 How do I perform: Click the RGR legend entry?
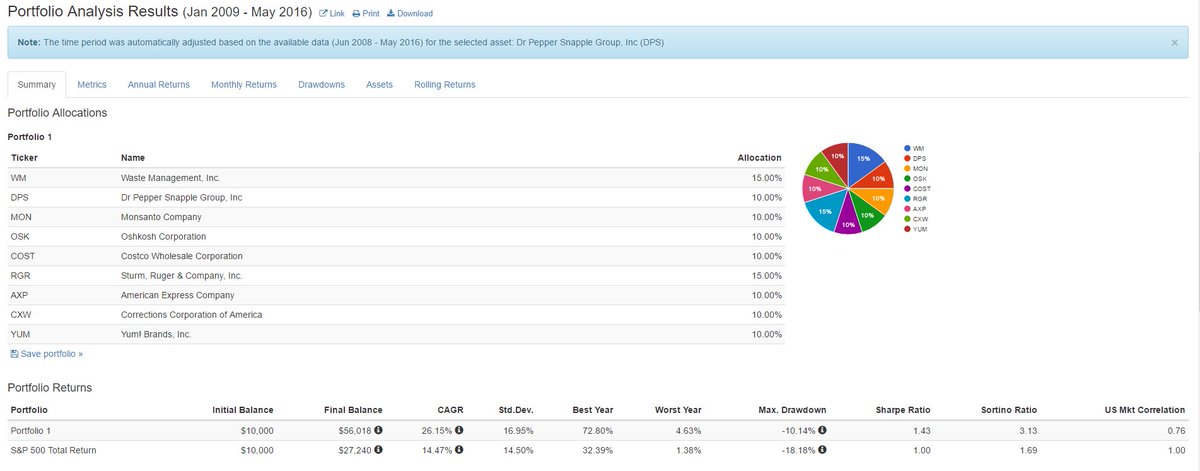tap(915, 198)
